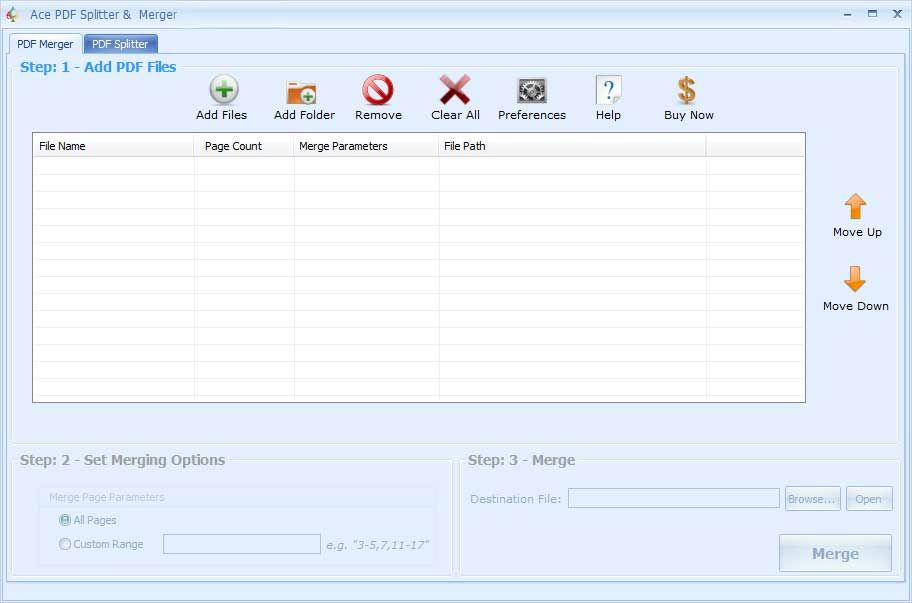Viewport: 912px width, 603px height.
Task: Click the Page Count column header
Action: tap(244, 146)
